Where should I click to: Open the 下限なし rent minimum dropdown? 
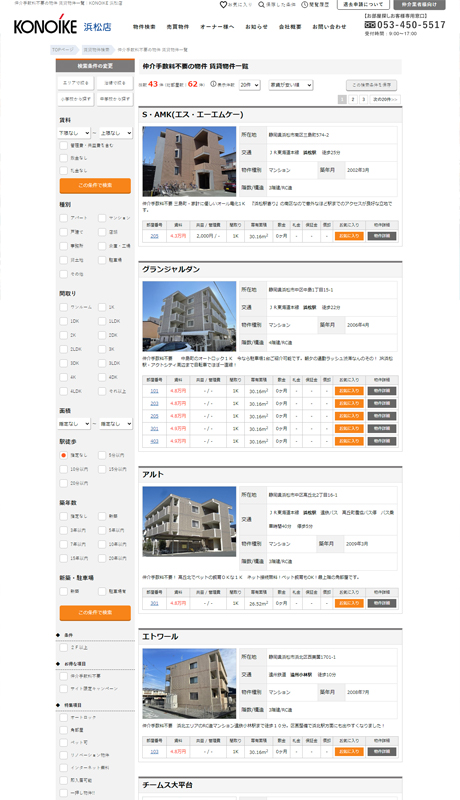(74, 133)
